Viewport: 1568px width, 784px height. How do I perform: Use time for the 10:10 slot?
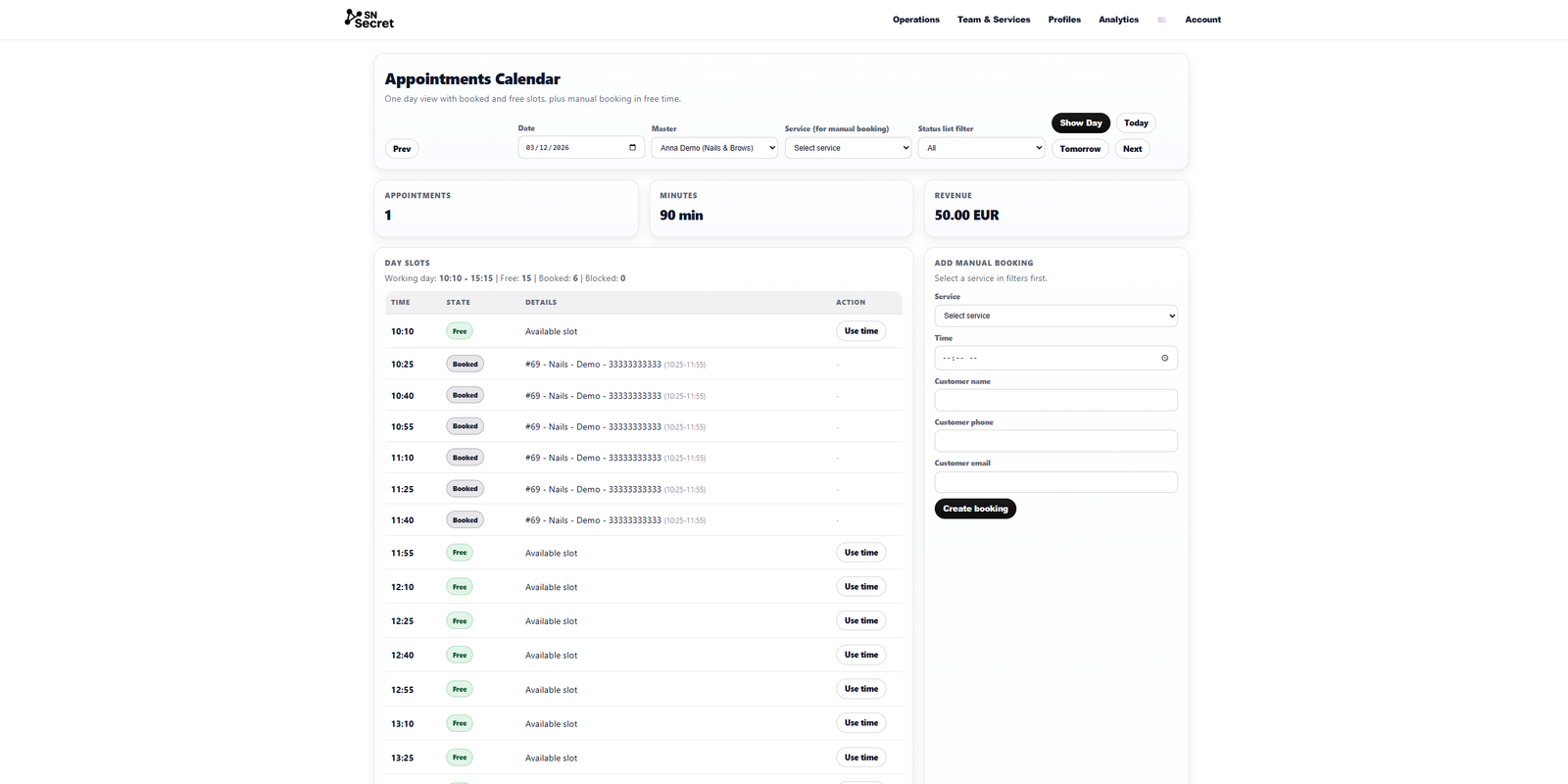861,331
